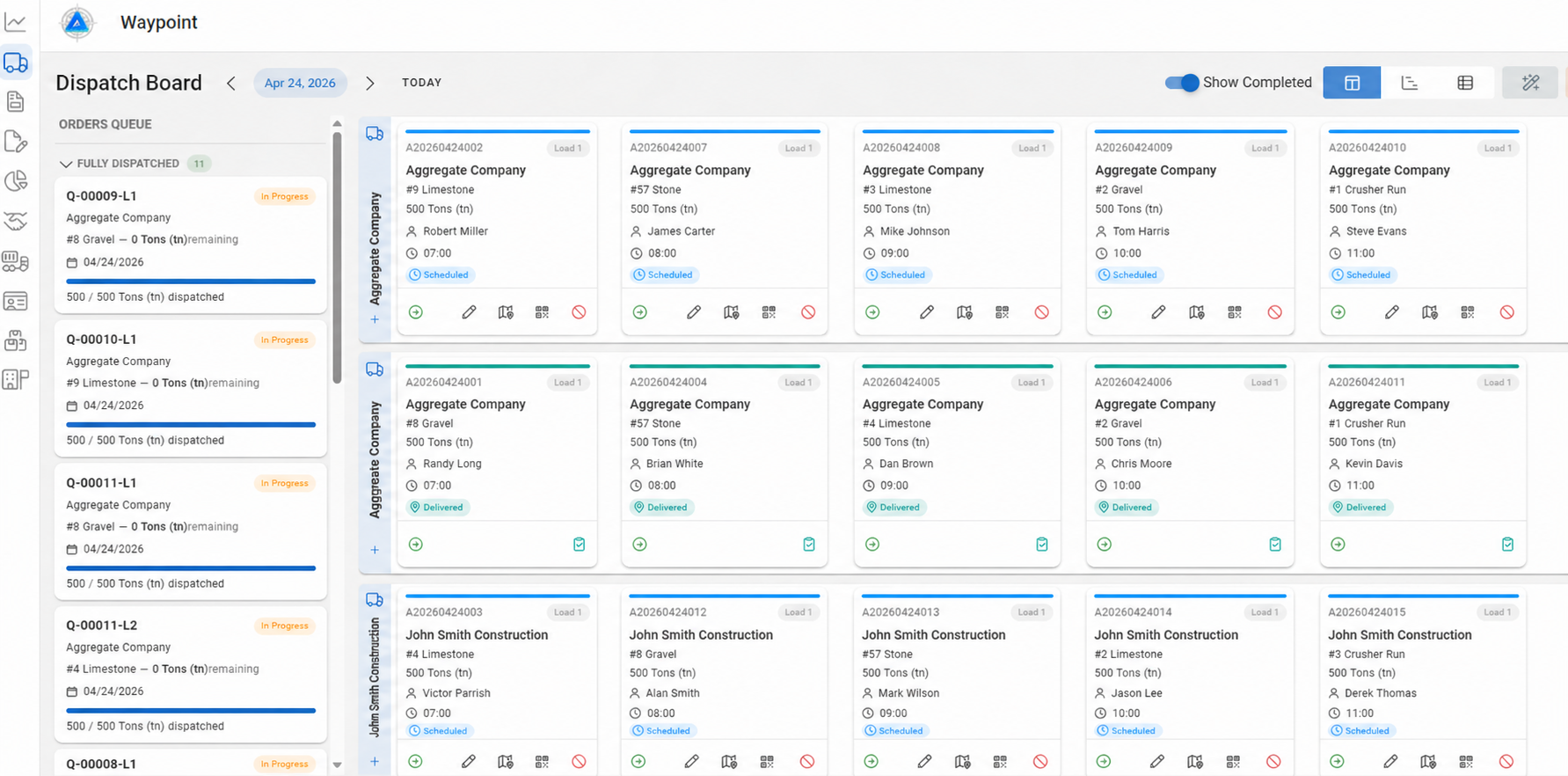
Task: Show QR code for load A20260424009
Action: 1235,312
